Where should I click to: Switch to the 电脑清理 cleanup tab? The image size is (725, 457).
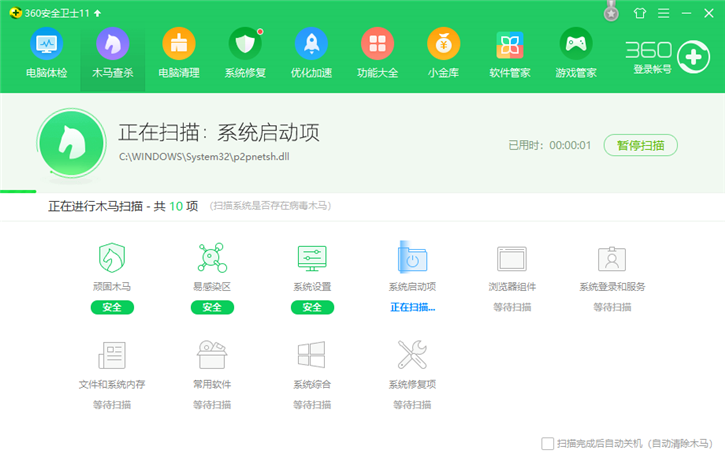(x=178, y=53)
